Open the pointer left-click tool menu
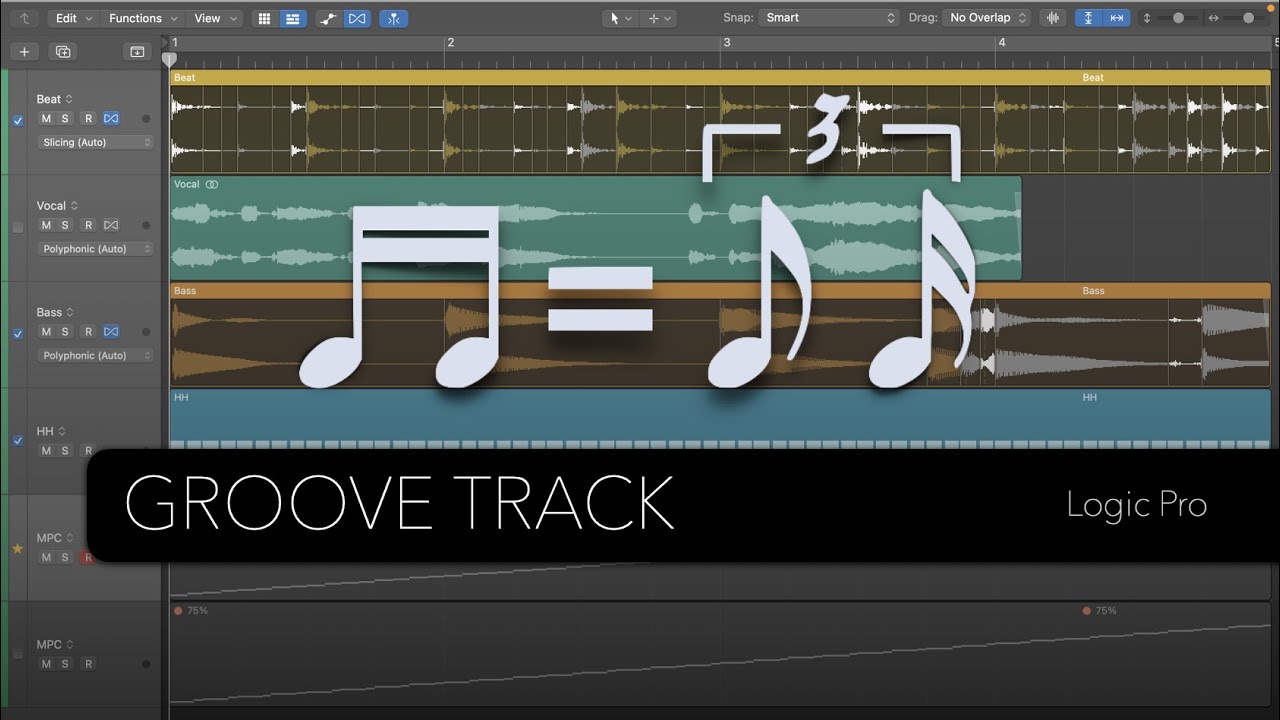 621,18
